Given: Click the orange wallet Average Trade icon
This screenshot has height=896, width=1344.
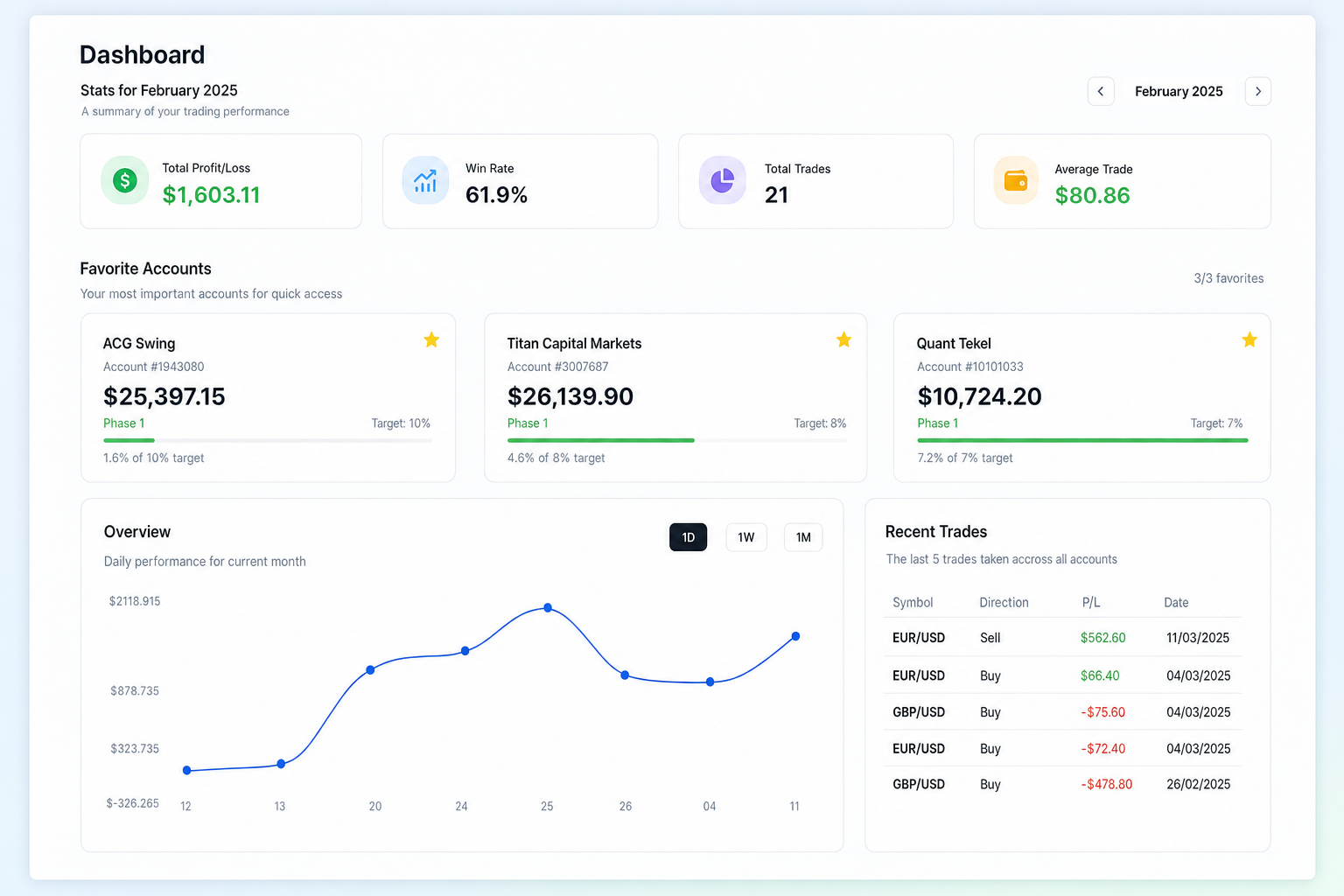Looking at the screenshot, I should 1016,180.
